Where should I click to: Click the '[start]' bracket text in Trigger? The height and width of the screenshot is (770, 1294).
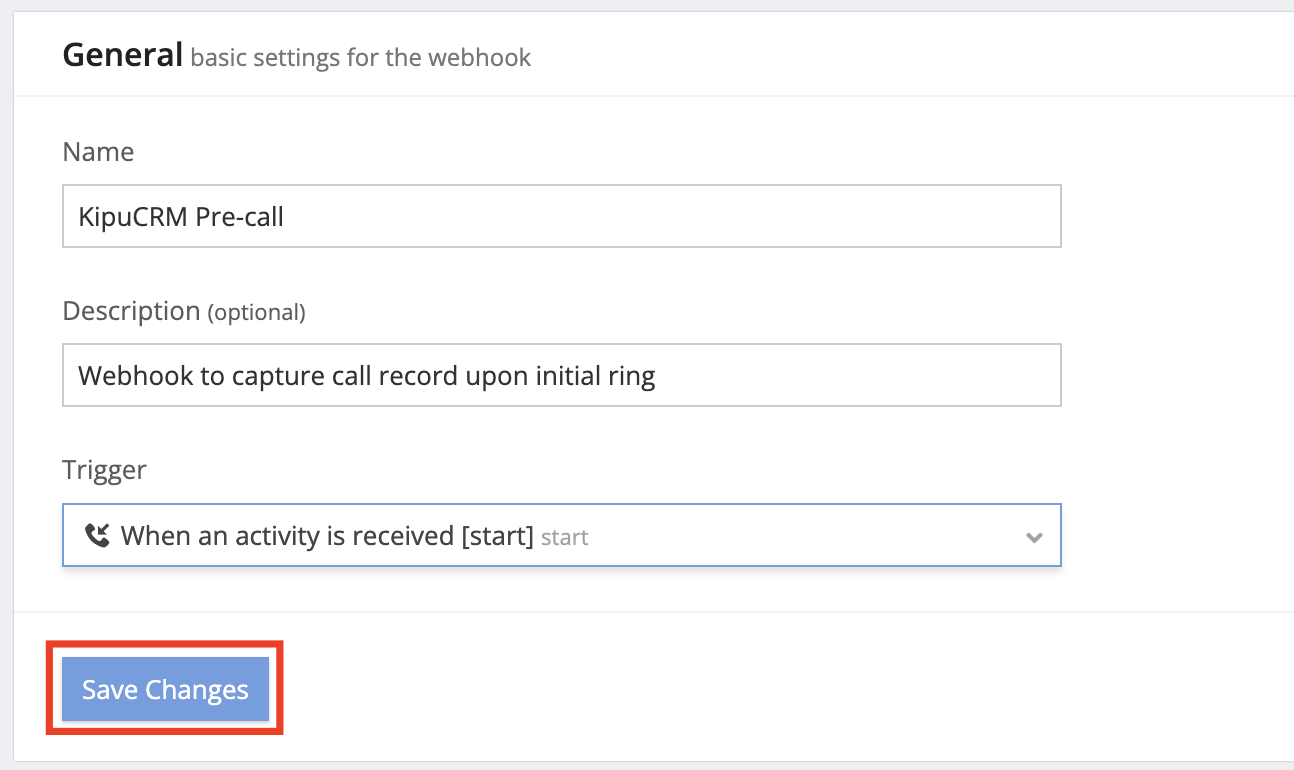click(496, 536)
